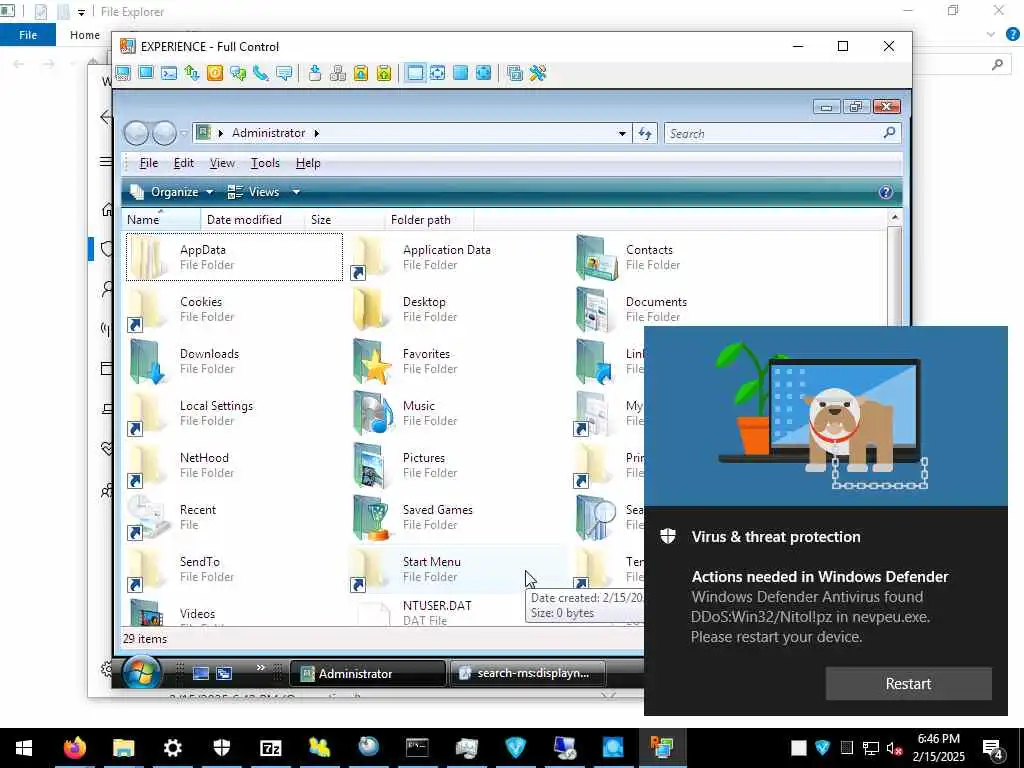Open the Home tab in File Explorer
The height and width of the screenshot is (768, 1024).
(85, 35)
